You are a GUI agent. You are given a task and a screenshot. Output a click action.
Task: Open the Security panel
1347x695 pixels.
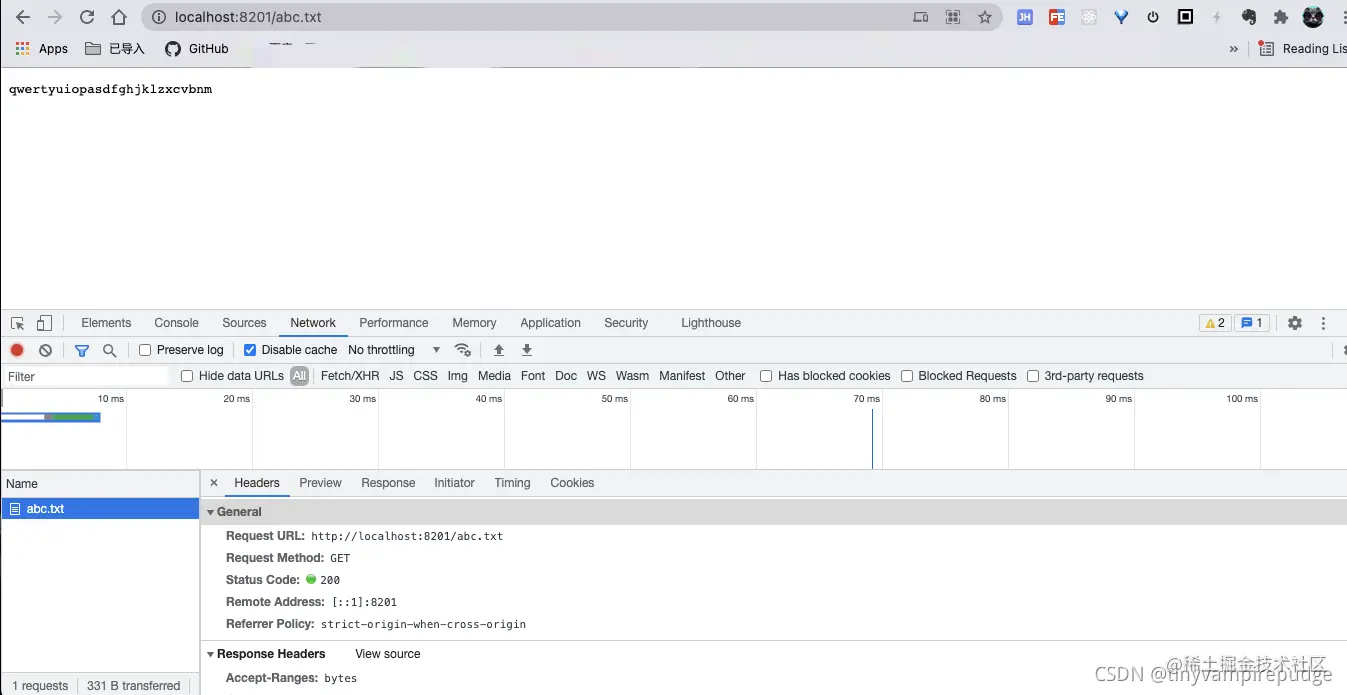pyautogui.click(x=626, y=323)
